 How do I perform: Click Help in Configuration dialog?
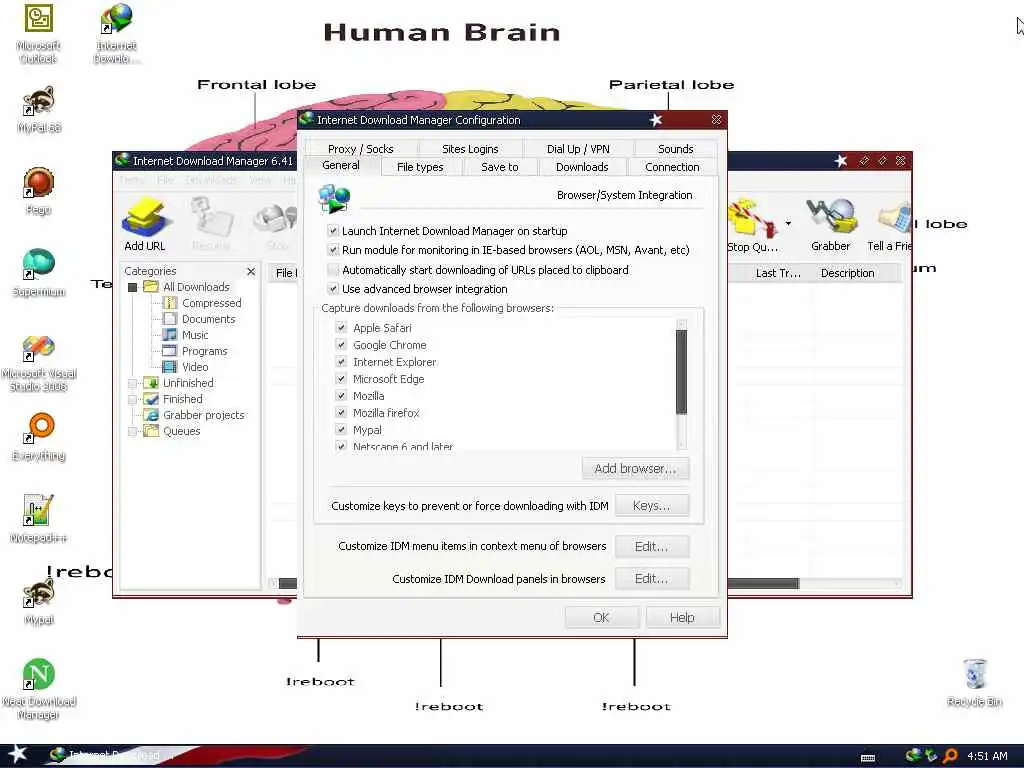pyautogui.click(x=682, y=618)
